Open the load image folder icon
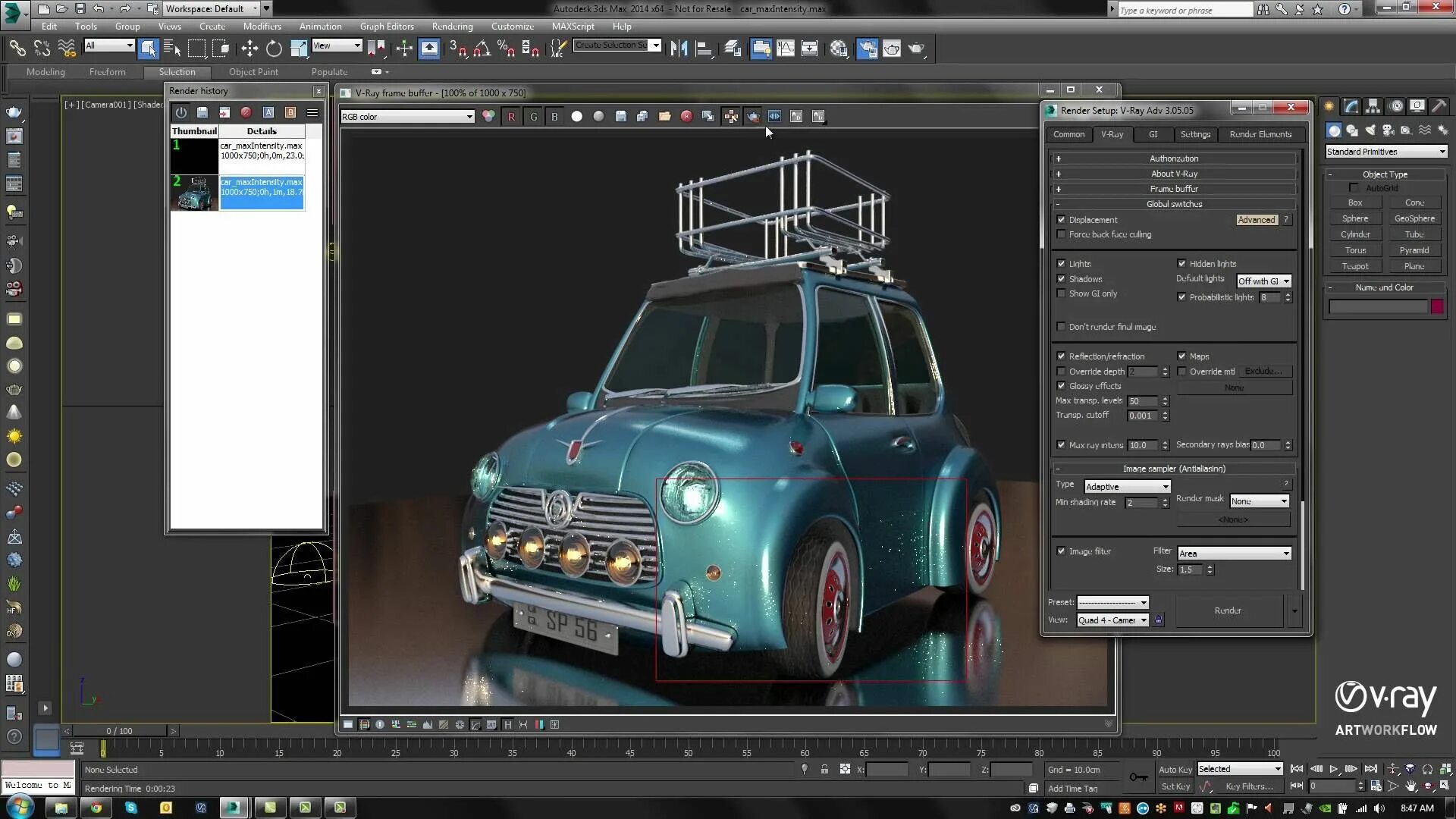This screenshot has width=1456, height=819. [x=664, y=117]
